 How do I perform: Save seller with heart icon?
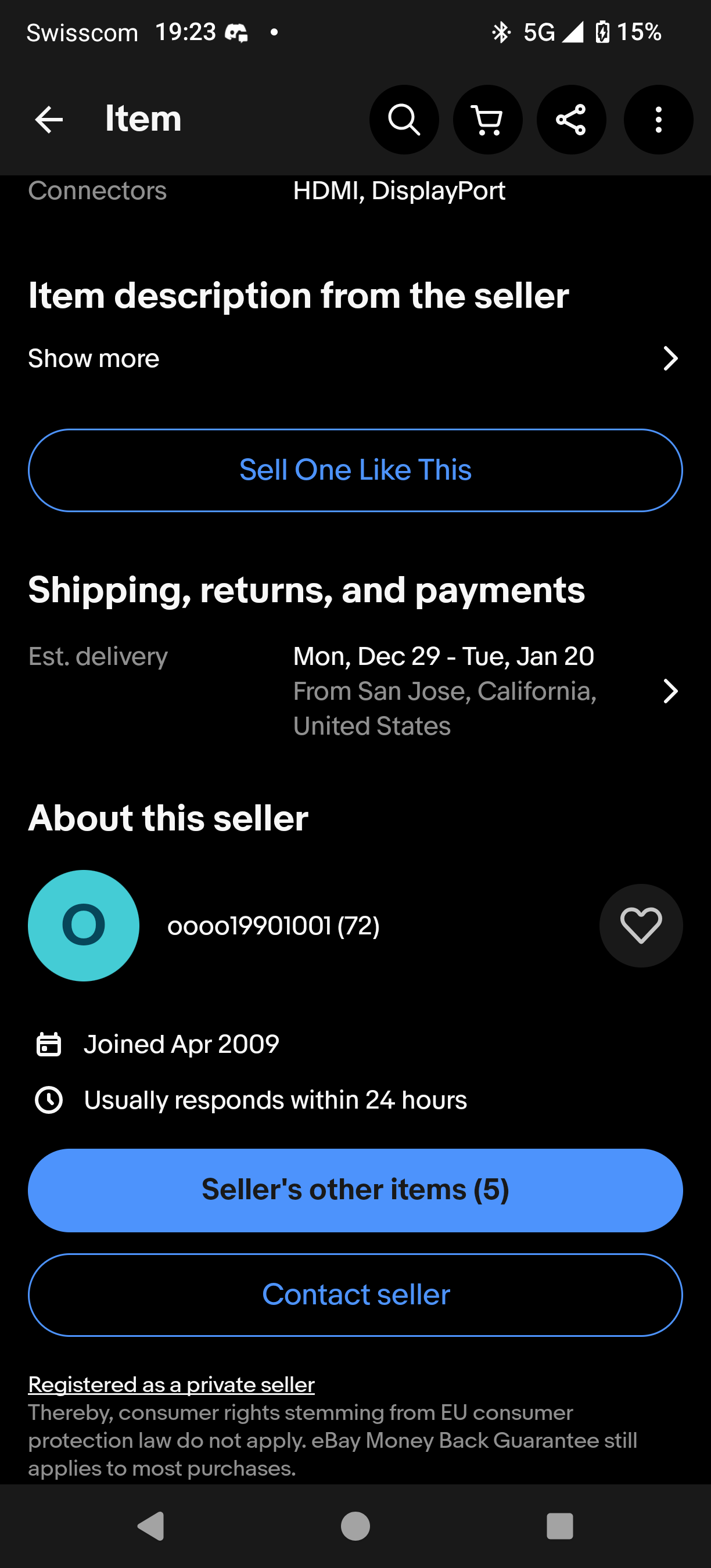[640, 925]
